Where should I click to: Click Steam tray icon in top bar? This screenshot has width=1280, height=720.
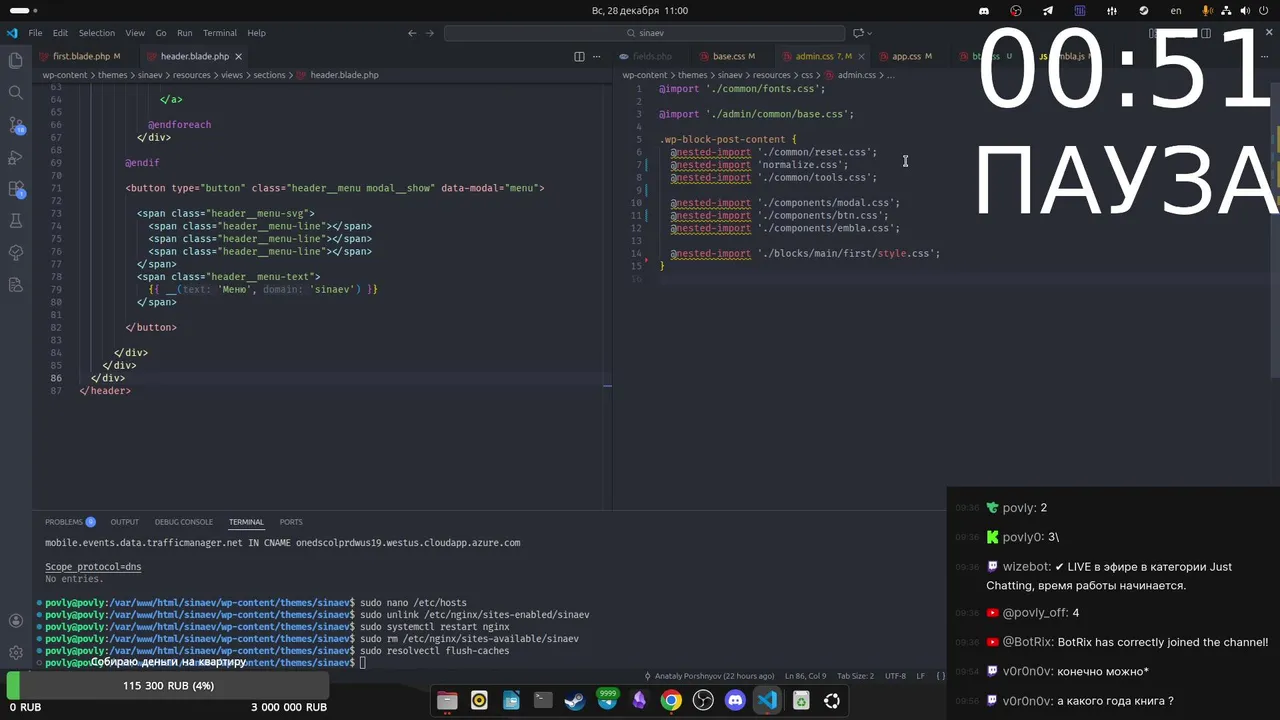[1144, 10]
